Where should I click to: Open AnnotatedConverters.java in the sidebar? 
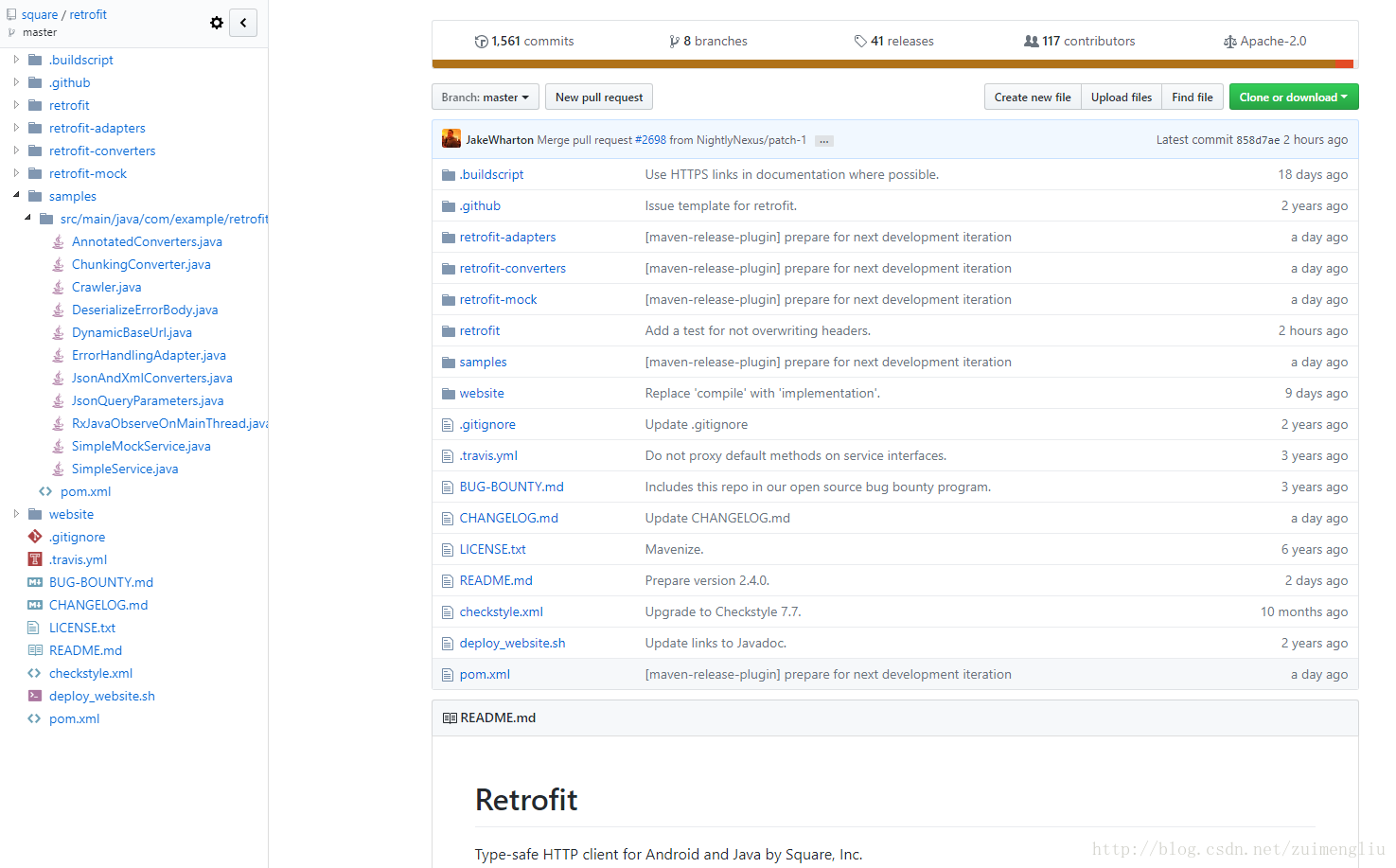pos(147,241)
